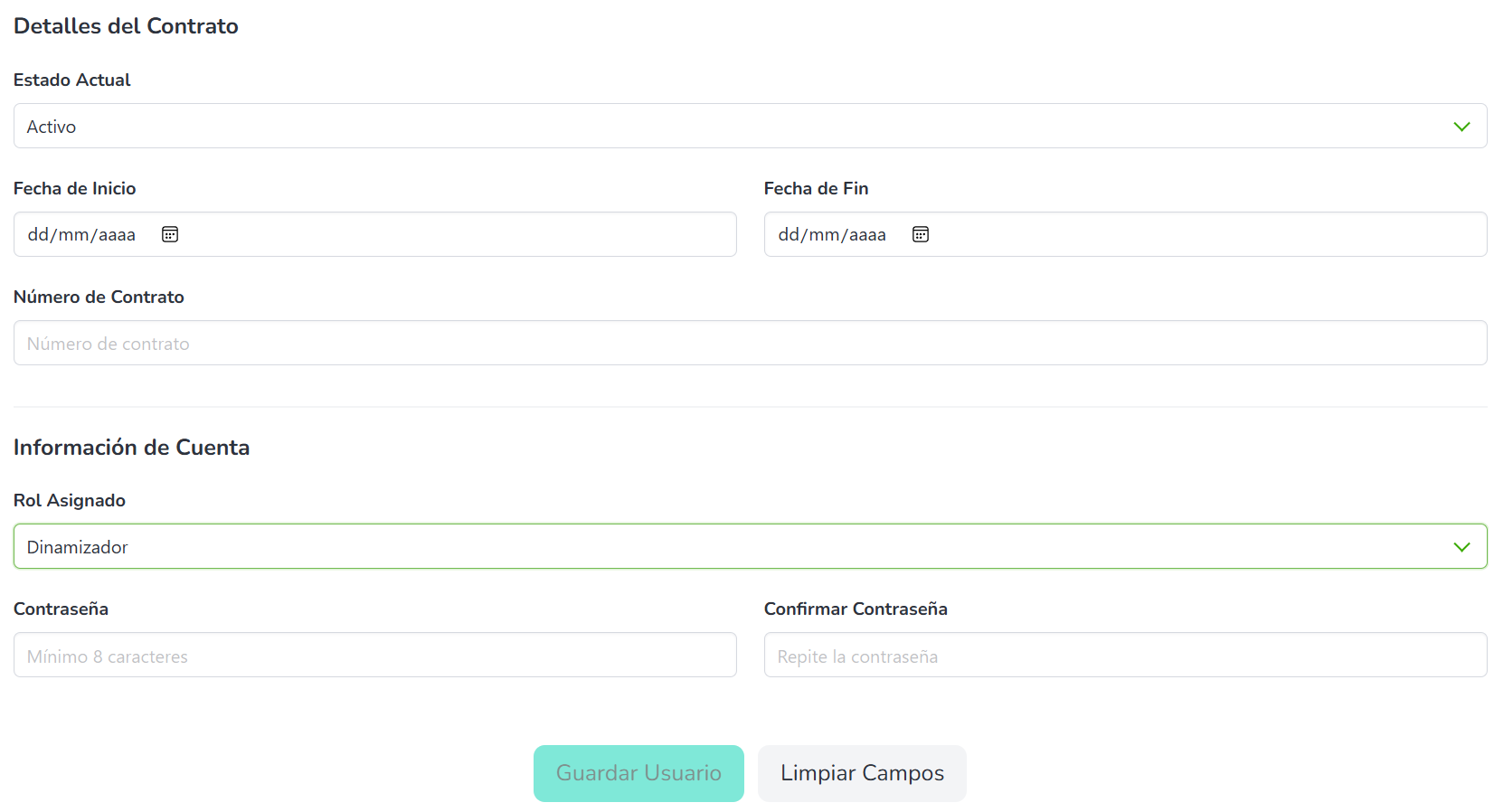Select the month segment in Fecha de Fin
Screen dimensions: 1494x812
(825, 235)
